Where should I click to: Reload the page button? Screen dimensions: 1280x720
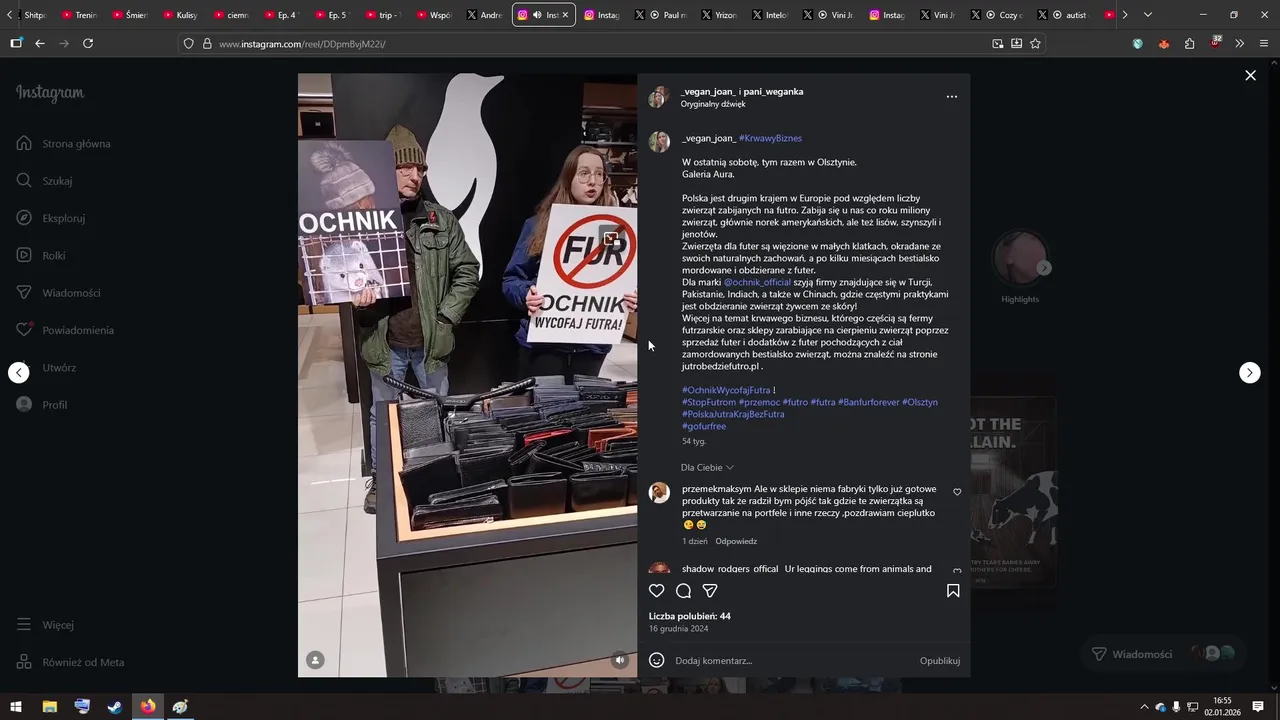pos(88,43)
